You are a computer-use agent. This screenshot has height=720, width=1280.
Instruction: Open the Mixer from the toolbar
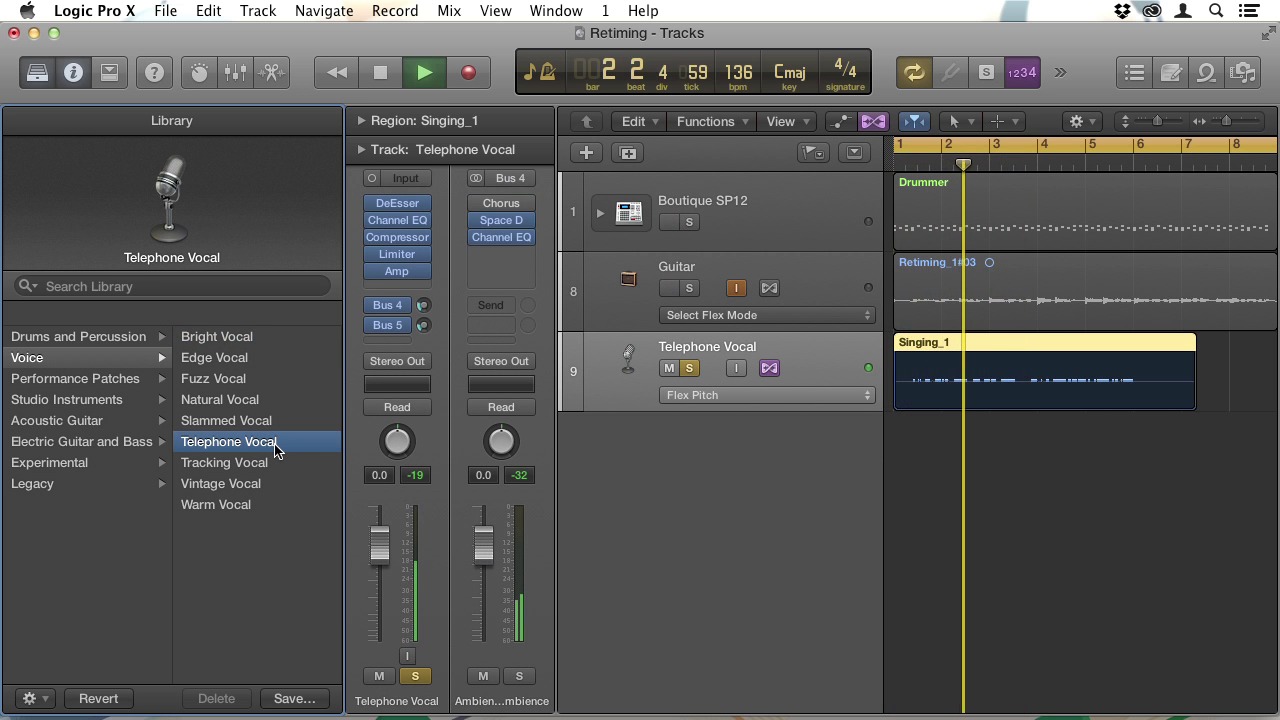(235, 72)
